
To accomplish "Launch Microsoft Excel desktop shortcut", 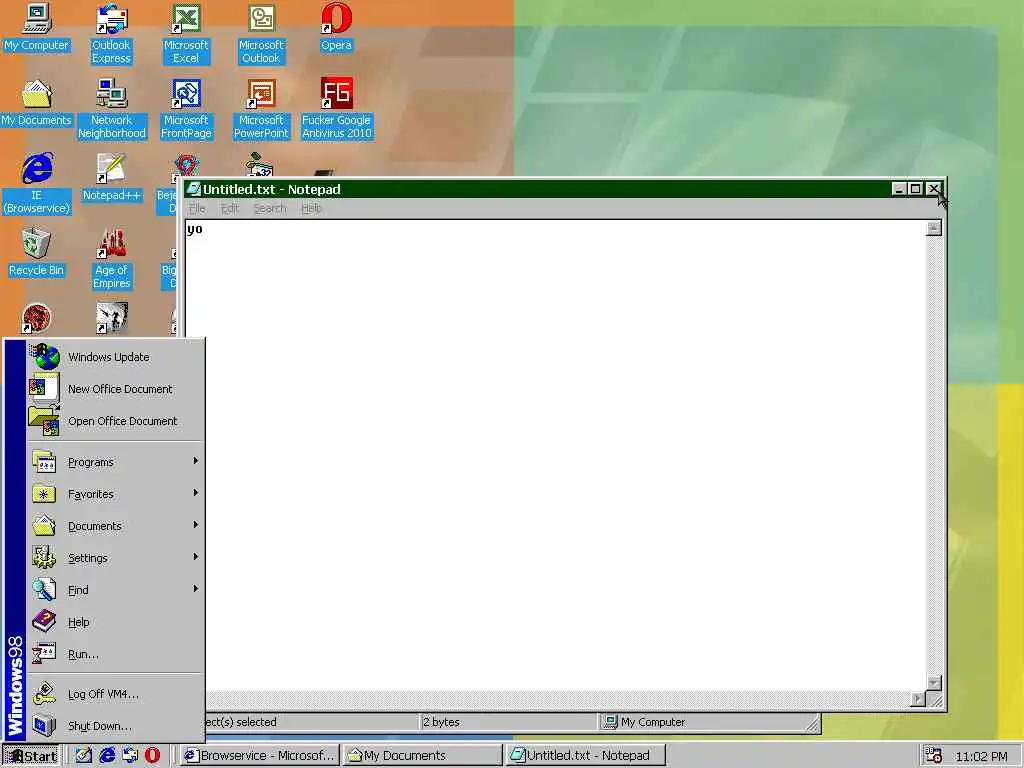I will click(x=186, y=34).
